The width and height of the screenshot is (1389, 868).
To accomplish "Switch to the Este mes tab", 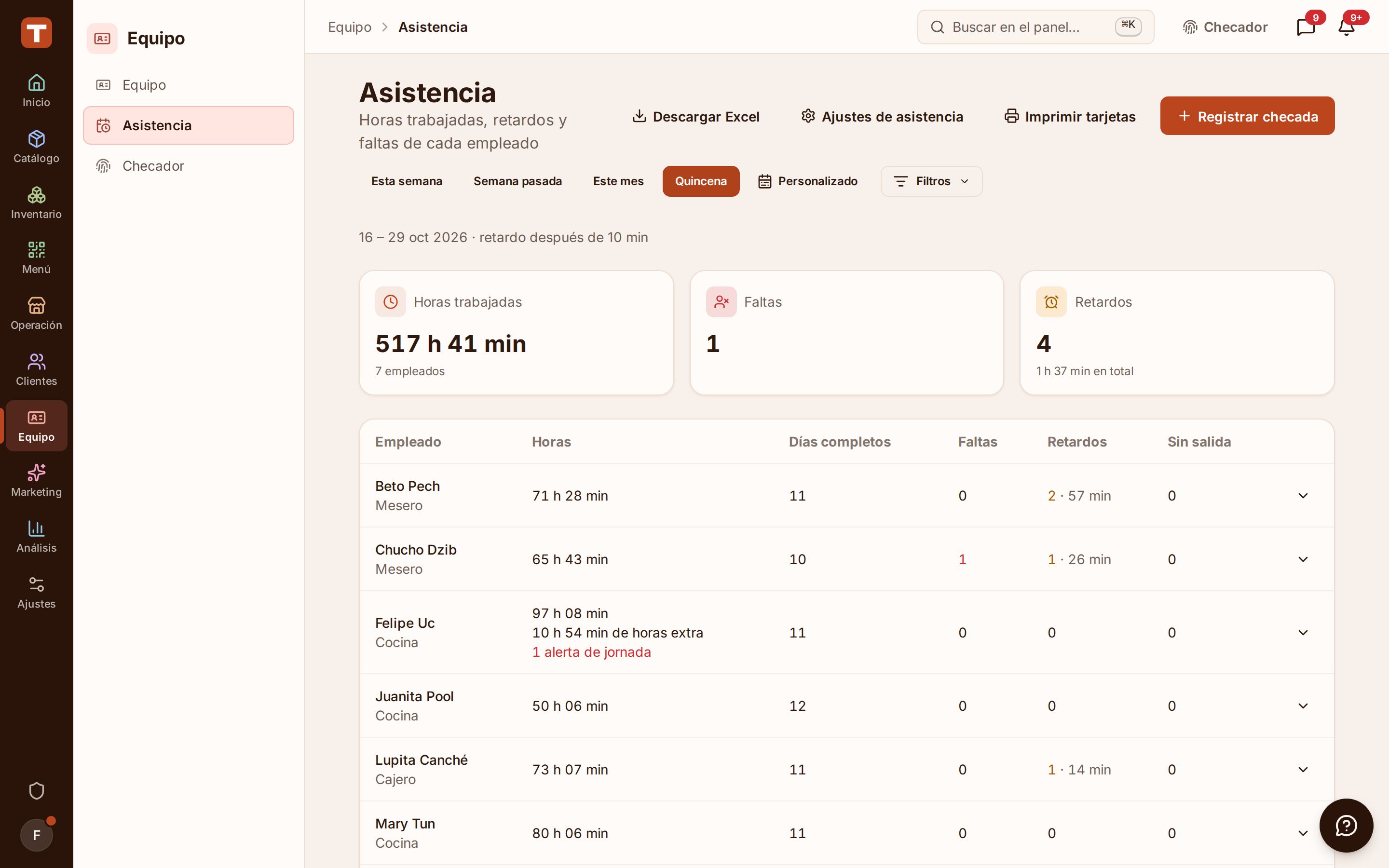I will coord(618,181).
